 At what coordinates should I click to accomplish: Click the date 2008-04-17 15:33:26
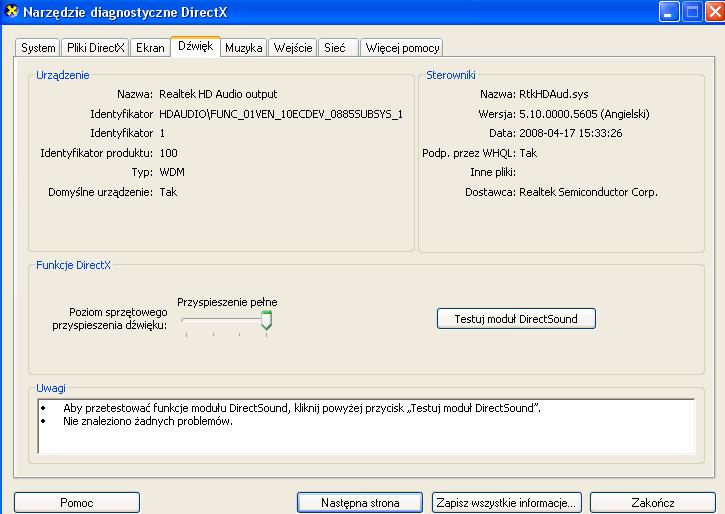point(571,133)
